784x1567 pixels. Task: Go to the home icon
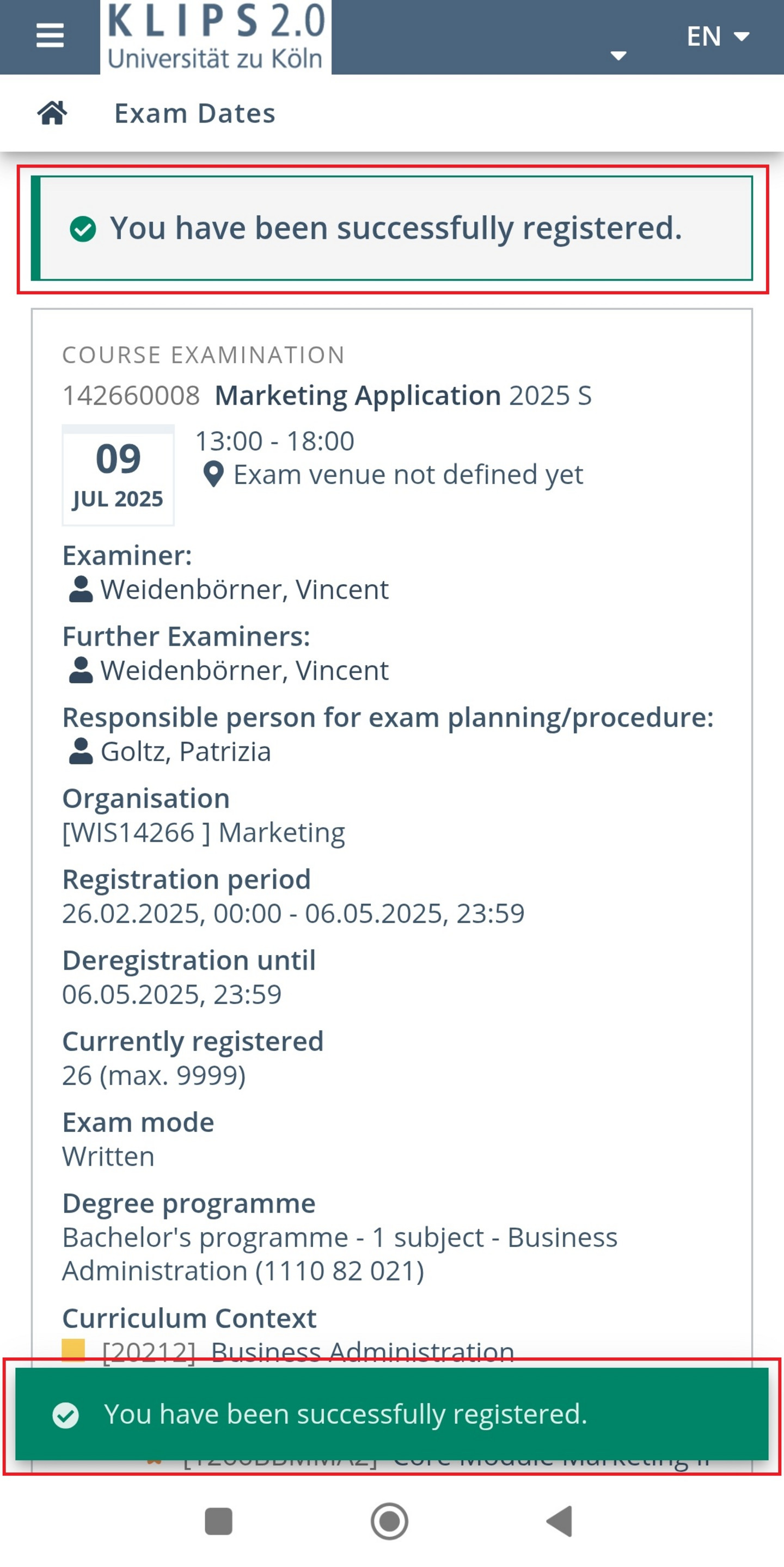pos(52,113)
